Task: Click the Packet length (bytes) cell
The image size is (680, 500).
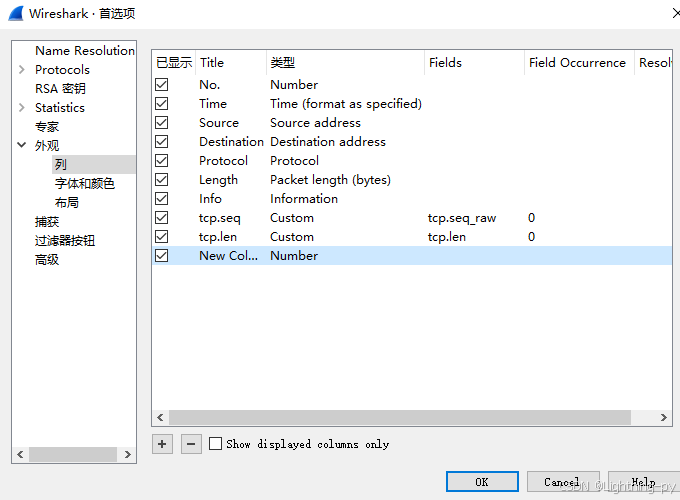Action: pos(330,180)
